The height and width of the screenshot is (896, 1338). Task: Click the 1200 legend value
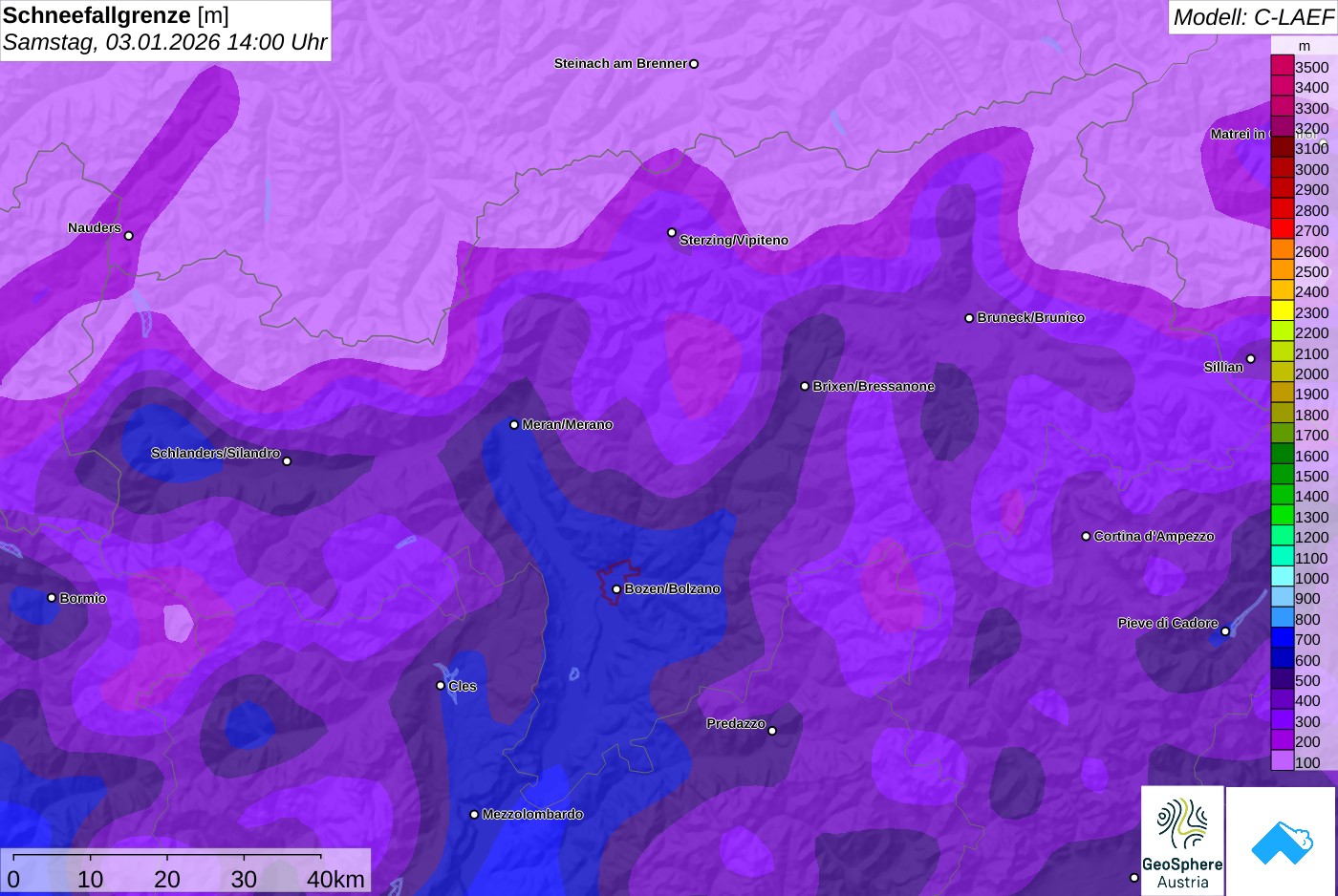click(x=1312, y=537)
